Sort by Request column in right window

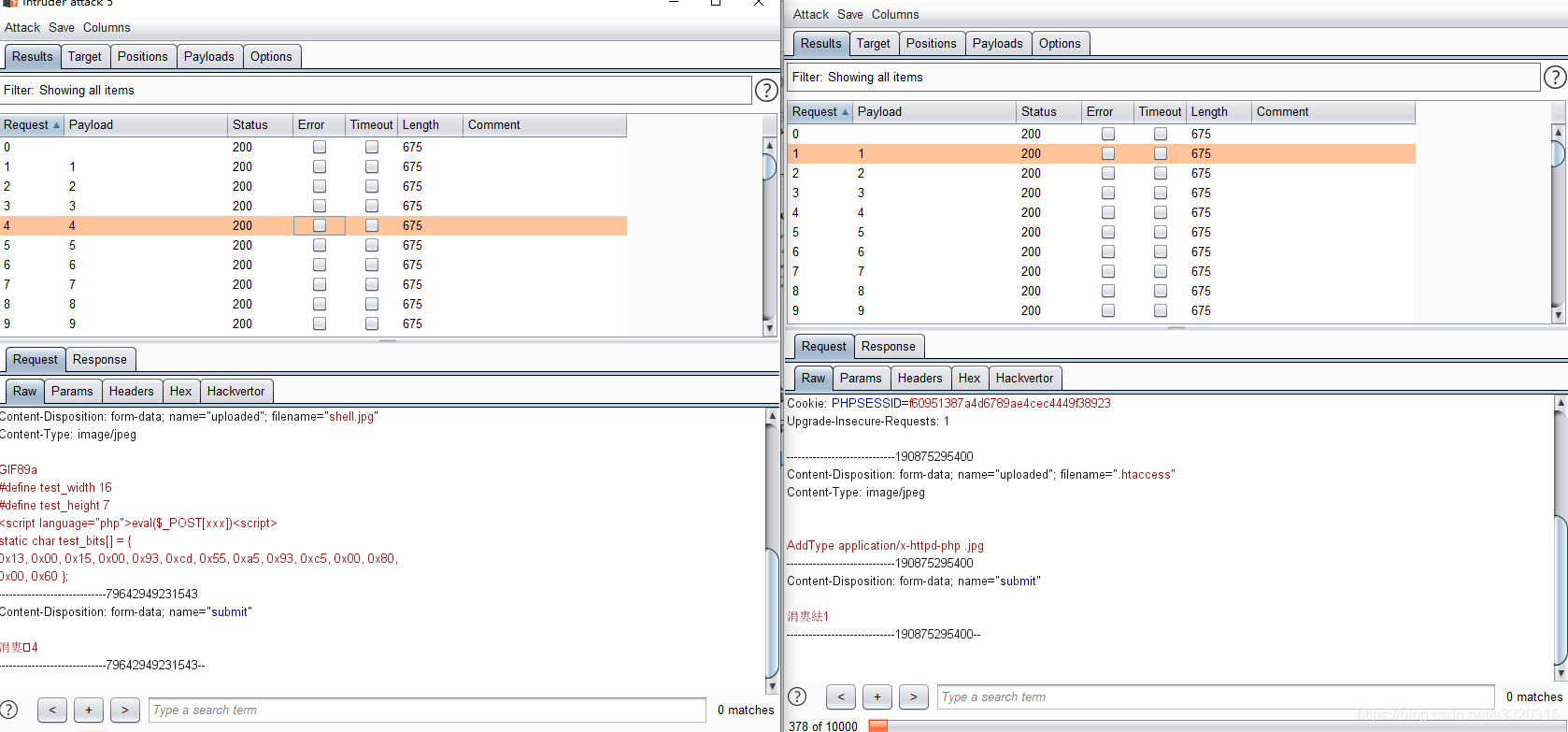(820, 111)
